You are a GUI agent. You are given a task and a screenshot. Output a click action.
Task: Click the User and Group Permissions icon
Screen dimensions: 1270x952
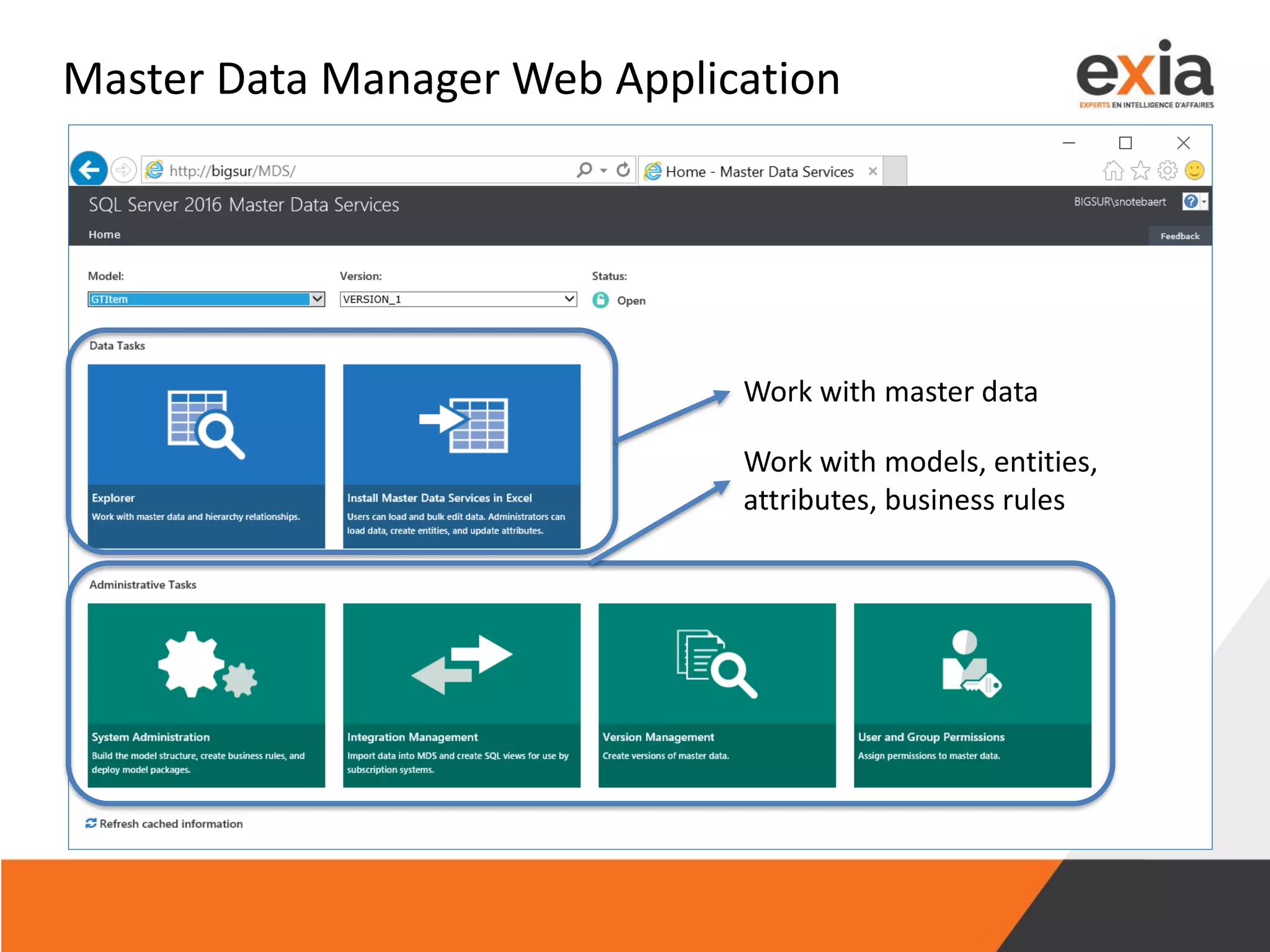971,663
